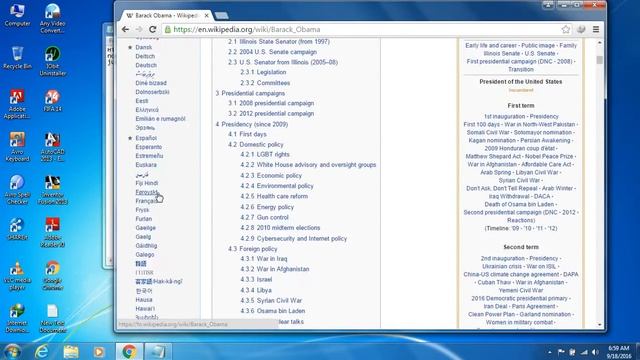Screen dimensions: 640x360
Task: Open Inventor Fusion 2013 desktop icon
Action: 53,190
